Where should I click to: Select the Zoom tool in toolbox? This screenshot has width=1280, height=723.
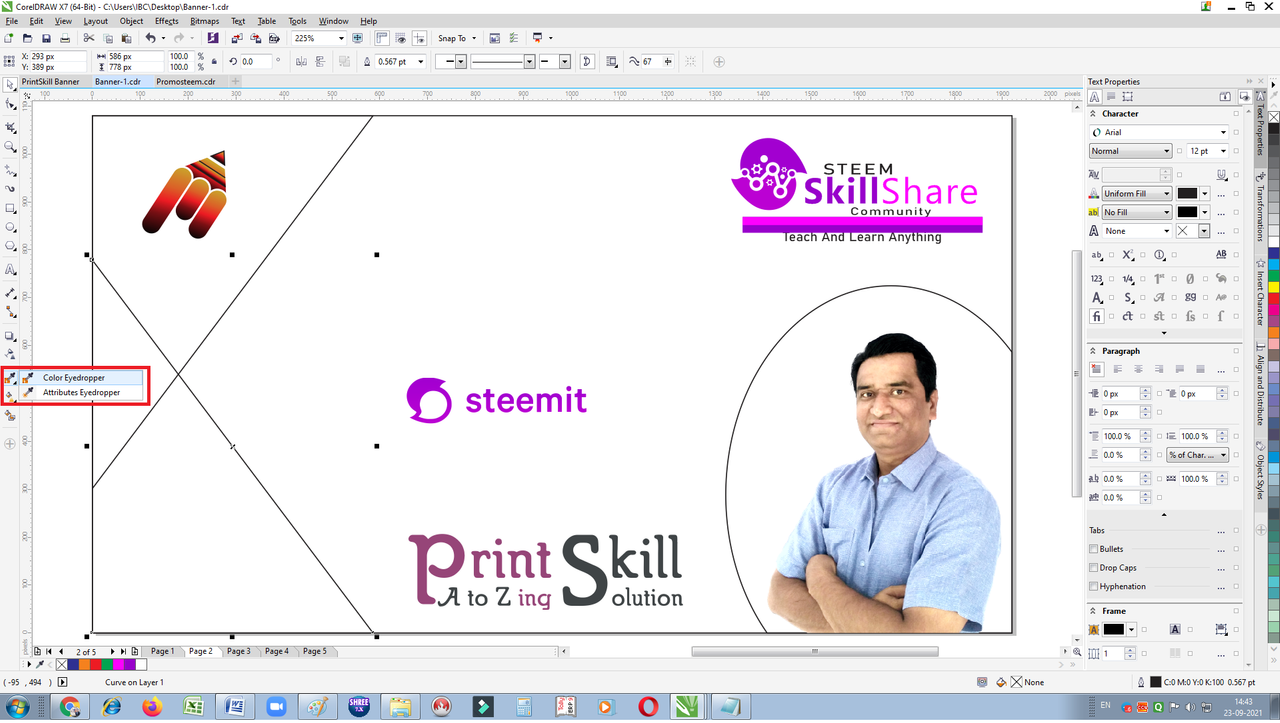[11, 147]
